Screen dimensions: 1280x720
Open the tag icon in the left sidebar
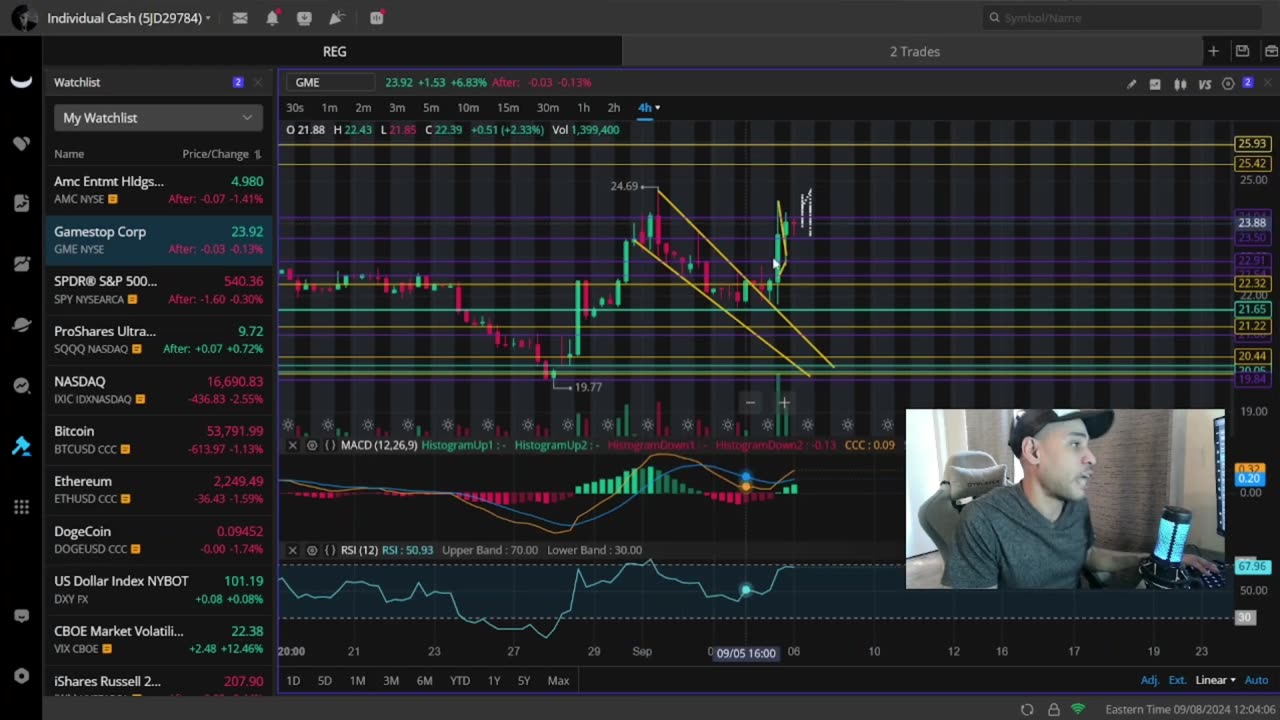coord(21,143)
